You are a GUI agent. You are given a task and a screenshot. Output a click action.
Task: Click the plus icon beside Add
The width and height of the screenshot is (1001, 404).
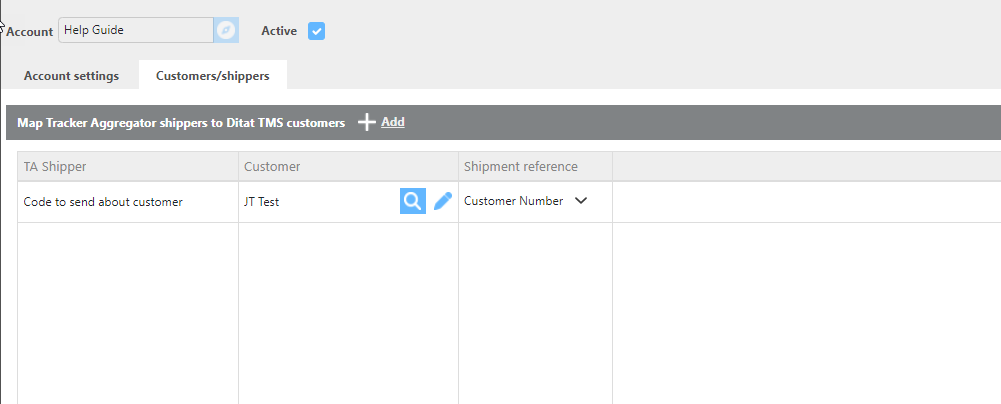click(366, 122)
